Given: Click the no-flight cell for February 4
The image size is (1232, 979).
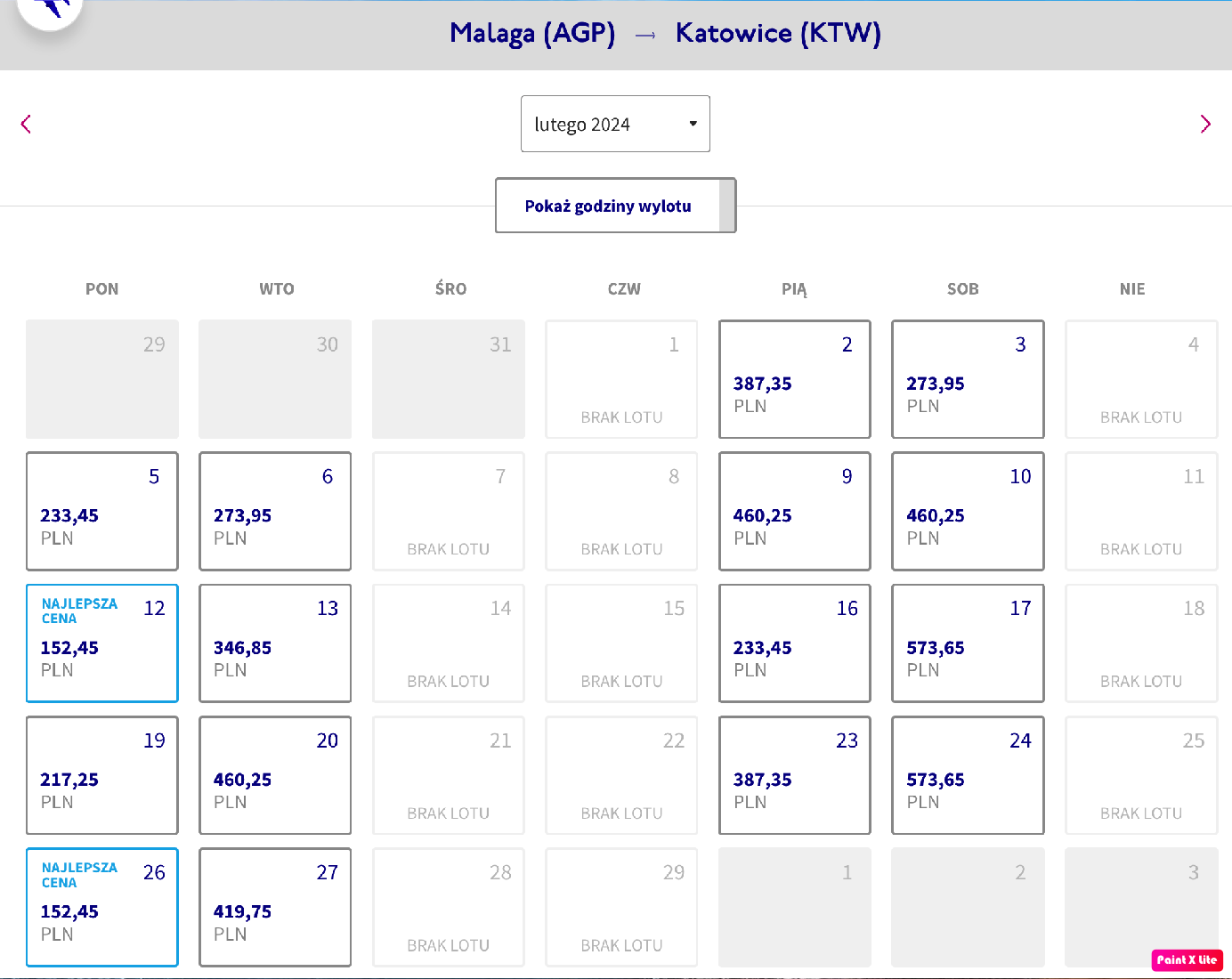Looking at the screenshot, I should pos(1141,379).
